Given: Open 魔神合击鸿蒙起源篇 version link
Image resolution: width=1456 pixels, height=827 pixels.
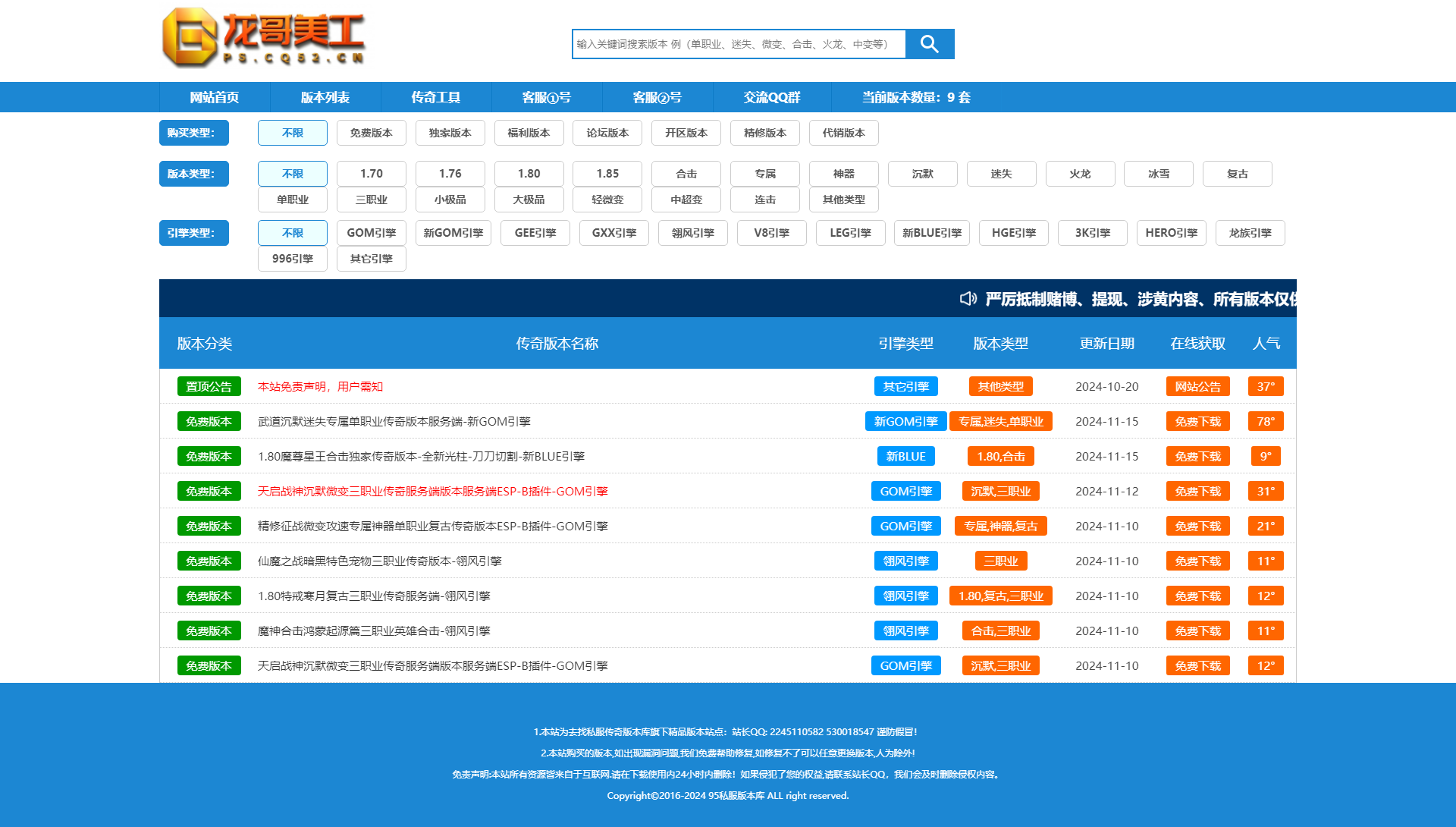Looking at the screenshot, I should click(374, 630).
